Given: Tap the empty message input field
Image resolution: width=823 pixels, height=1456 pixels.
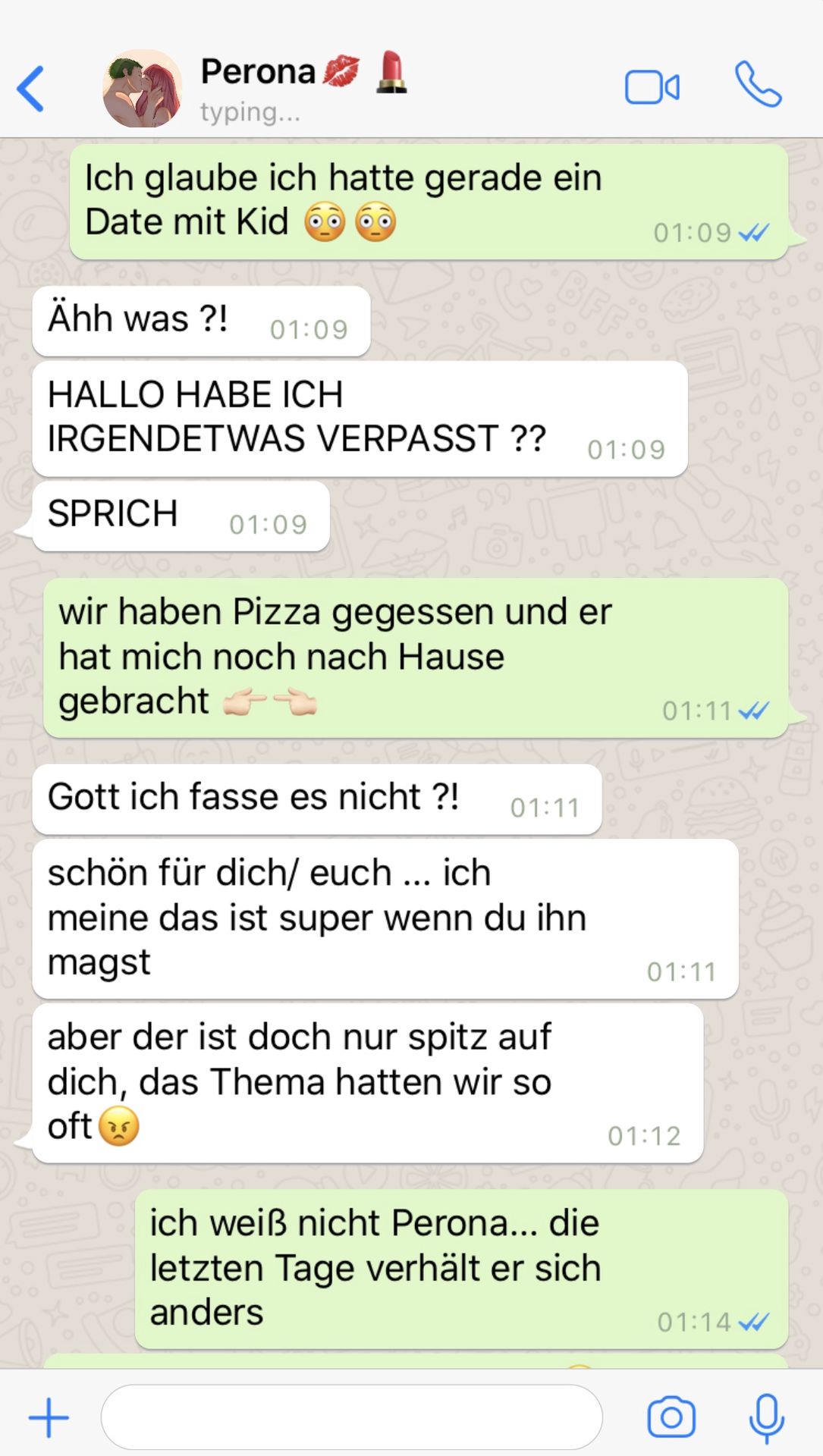Looking at the screenshot, I should coord(351,1417).
